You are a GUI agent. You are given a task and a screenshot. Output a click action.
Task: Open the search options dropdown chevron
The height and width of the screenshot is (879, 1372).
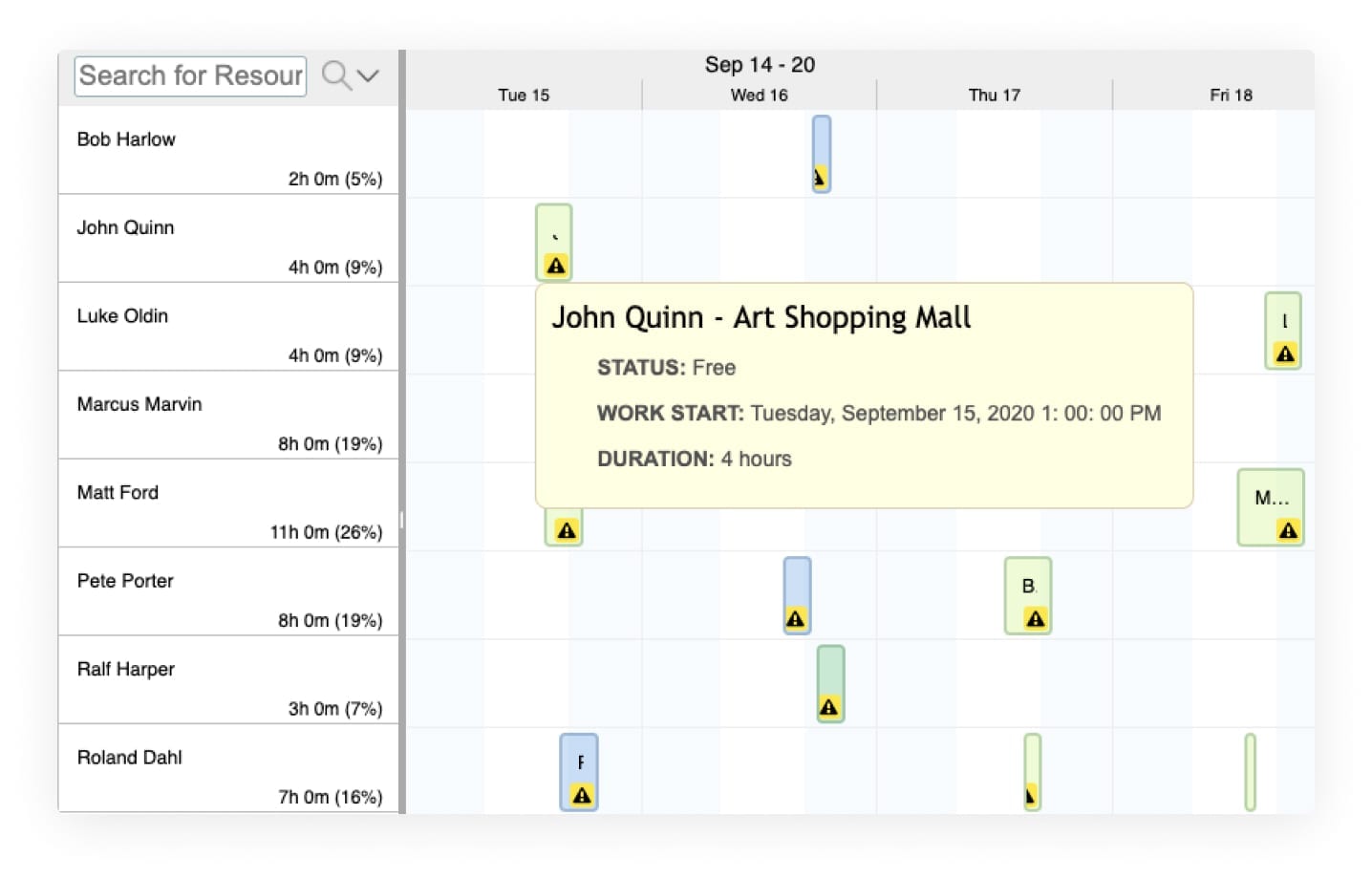(369, 75)
